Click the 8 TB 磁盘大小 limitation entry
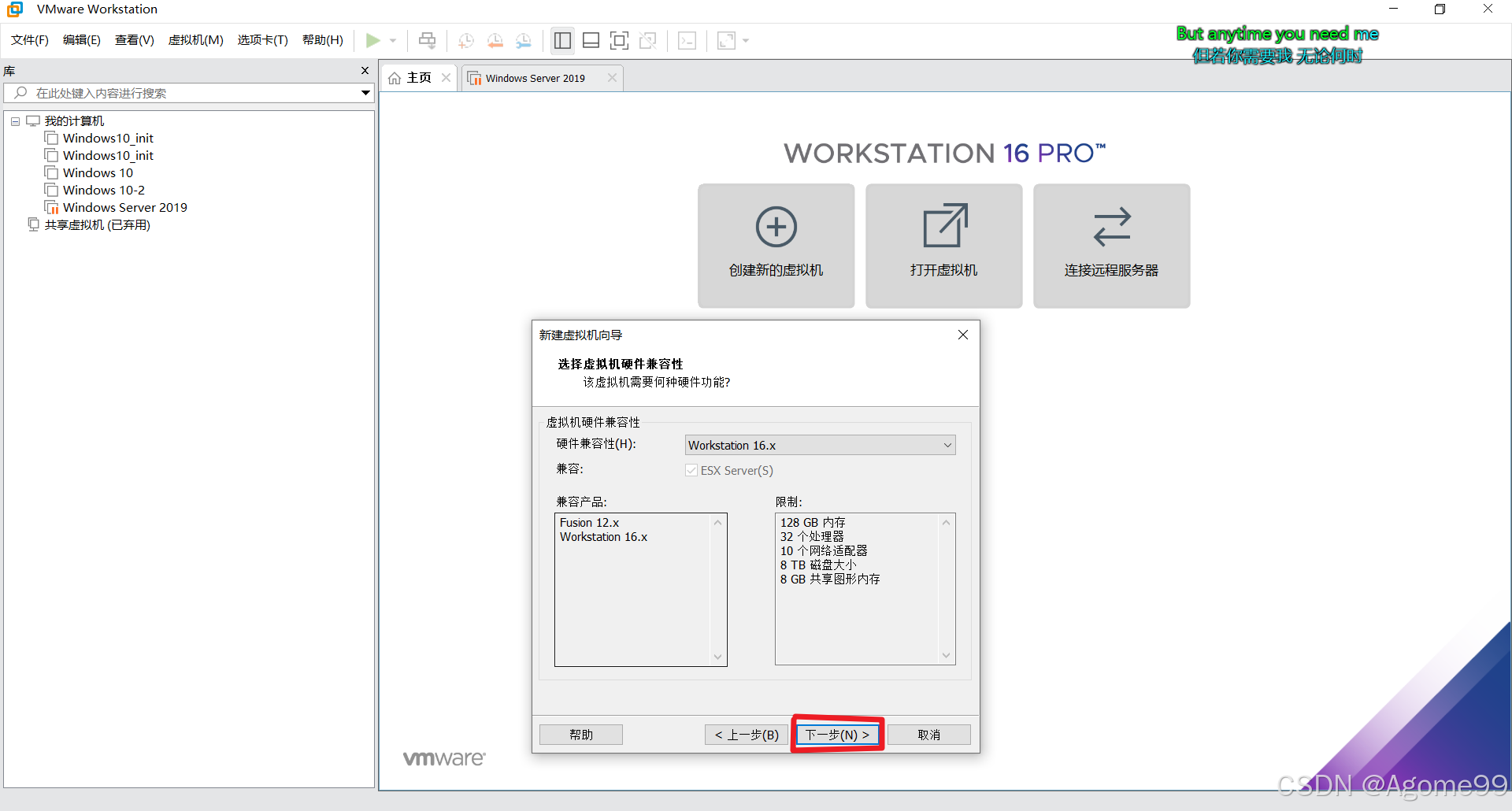Image resolution: width=1512 pixels, height=811 pixels. coord(818,565)
